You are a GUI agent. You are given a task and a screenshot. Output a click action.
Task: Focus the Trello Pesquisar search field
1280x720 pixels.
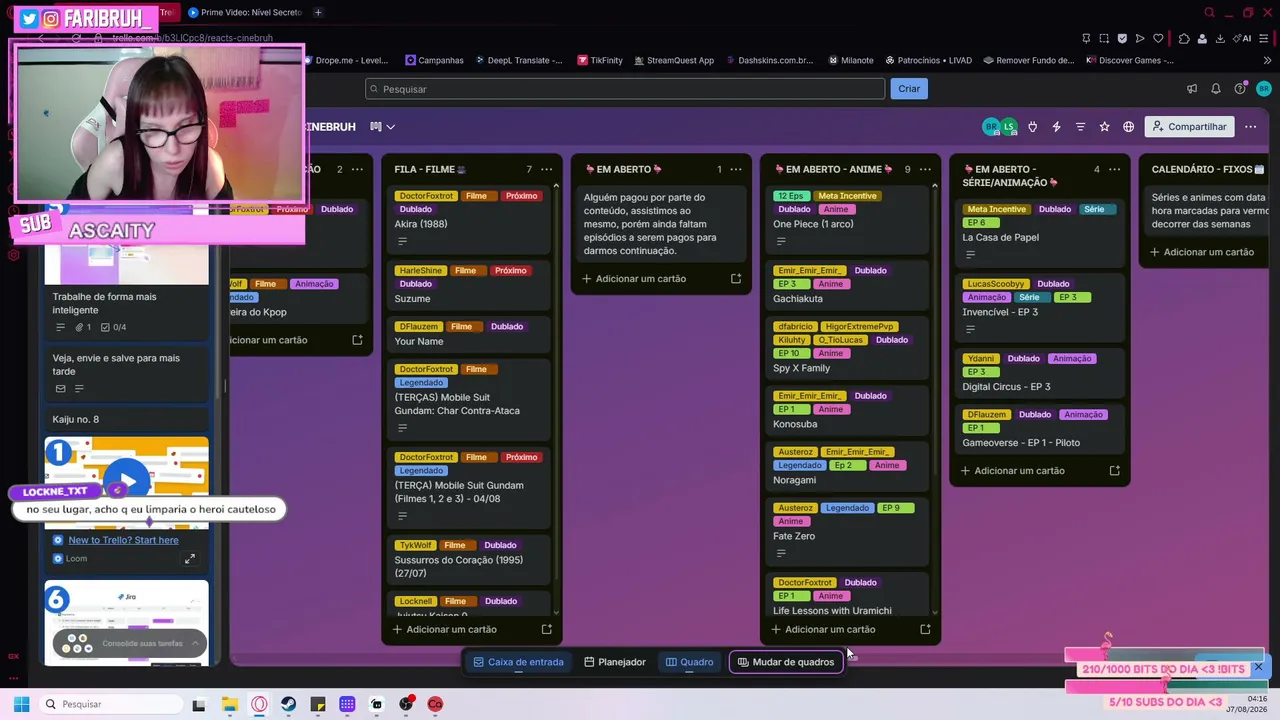click(625, 89)
